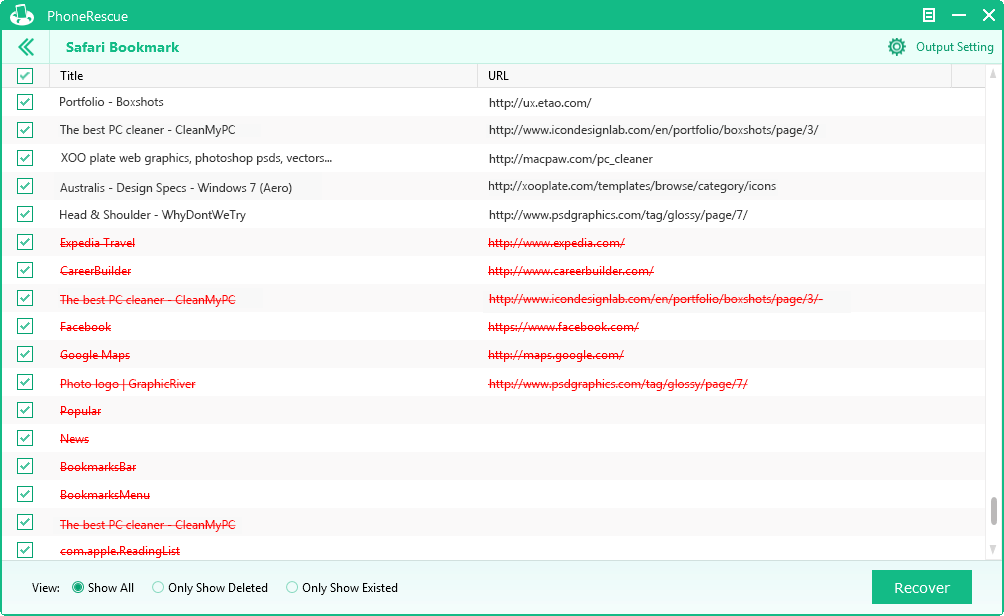Toggle the select-all checkbox in header

[x=25, y=76]
